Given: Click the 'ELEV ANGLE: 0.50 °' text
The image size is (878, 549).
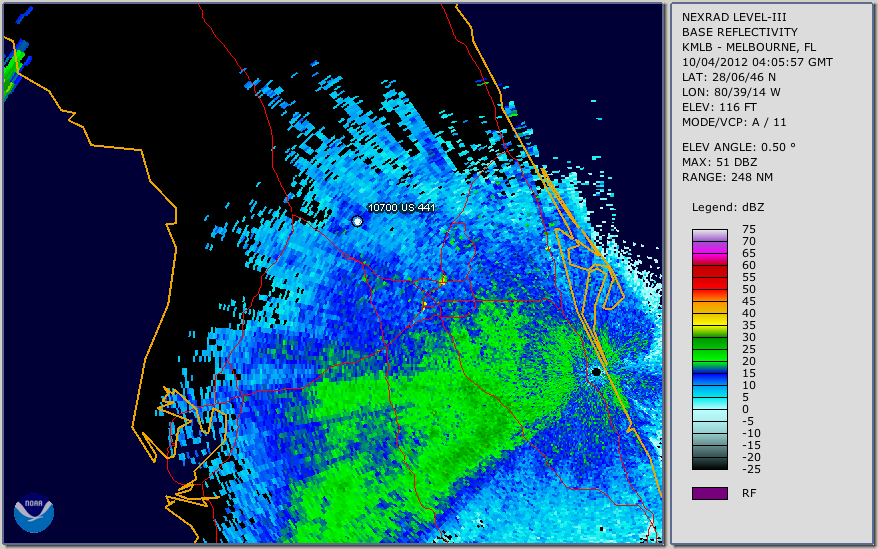Looking at the screenshot, I should point(738,147).
